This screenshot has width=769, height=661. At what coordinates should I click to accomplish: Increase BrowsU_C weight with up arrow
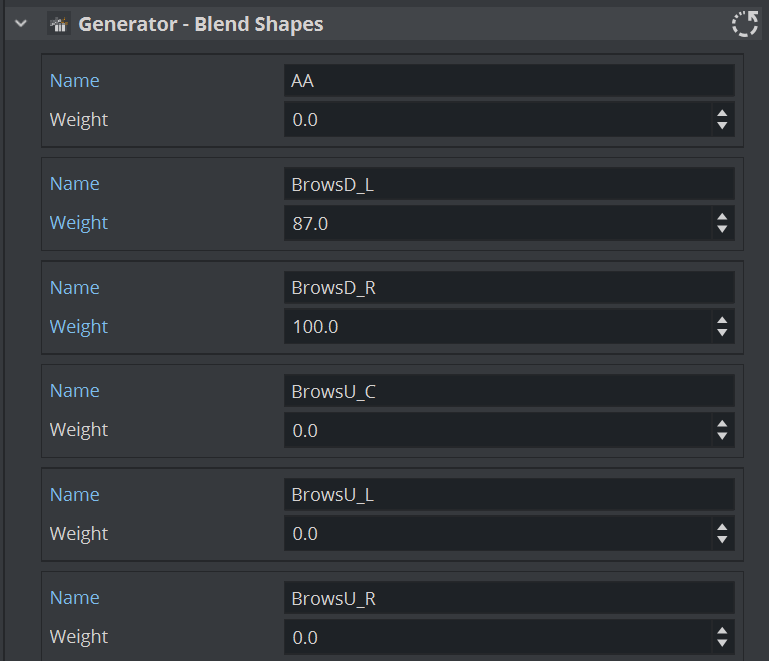pos(722,424)
